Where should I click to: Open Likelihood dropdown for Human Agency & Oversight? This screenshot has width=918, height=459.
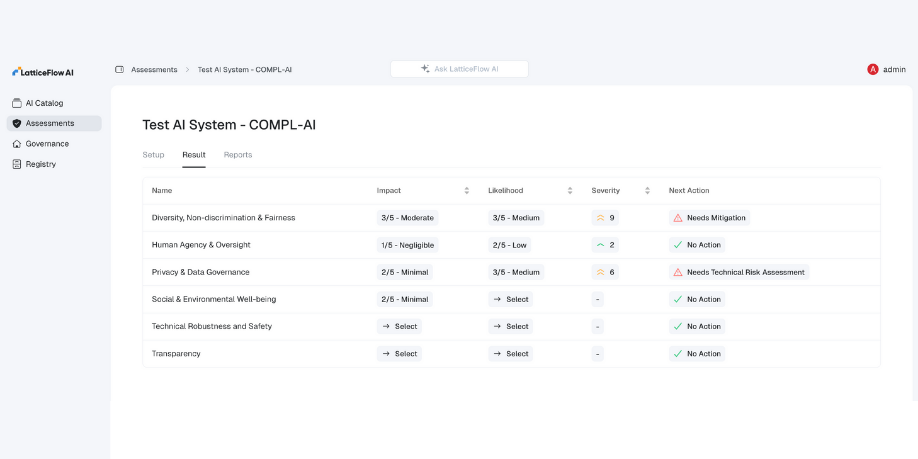(x=509, y=245)
